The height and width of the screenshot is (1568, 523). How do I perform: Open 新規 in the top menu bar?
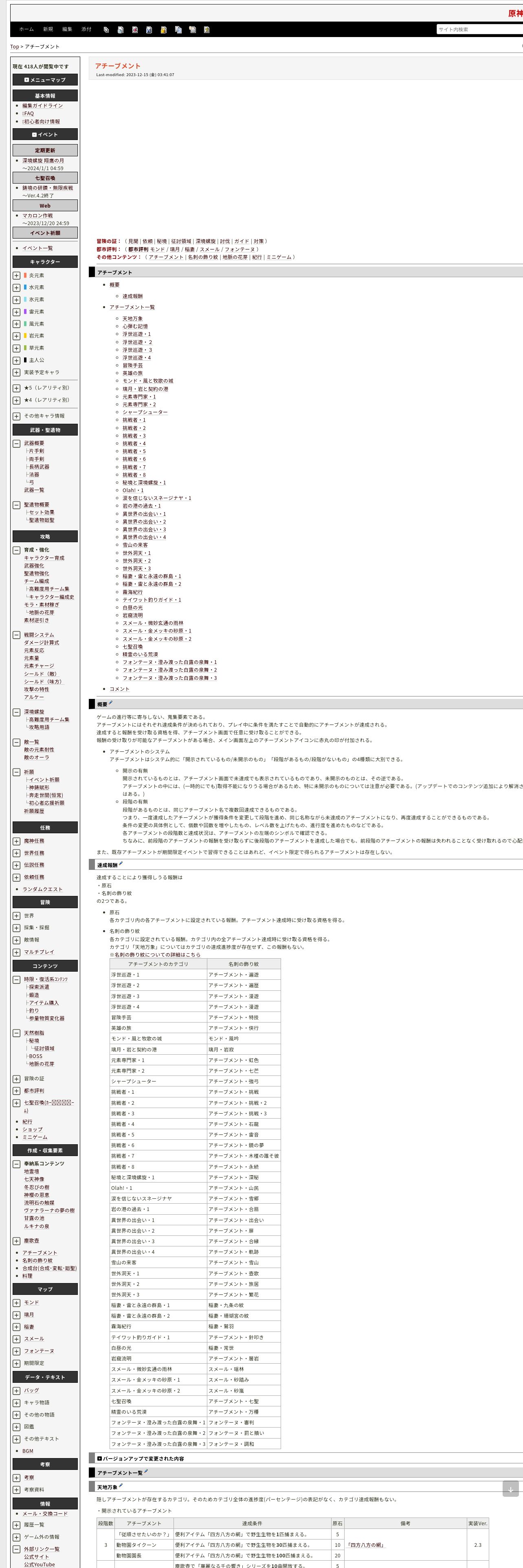point(48,29)
